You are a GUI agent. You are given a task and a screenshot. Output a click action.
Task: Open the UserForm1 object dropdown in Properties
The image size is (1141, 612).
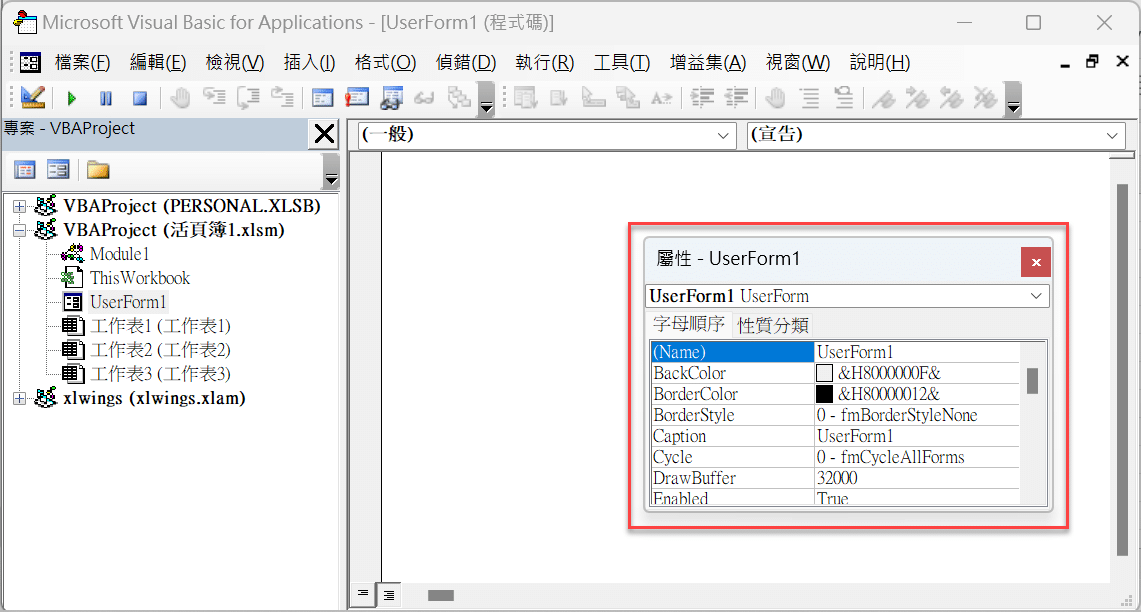(x=848, y=296)
